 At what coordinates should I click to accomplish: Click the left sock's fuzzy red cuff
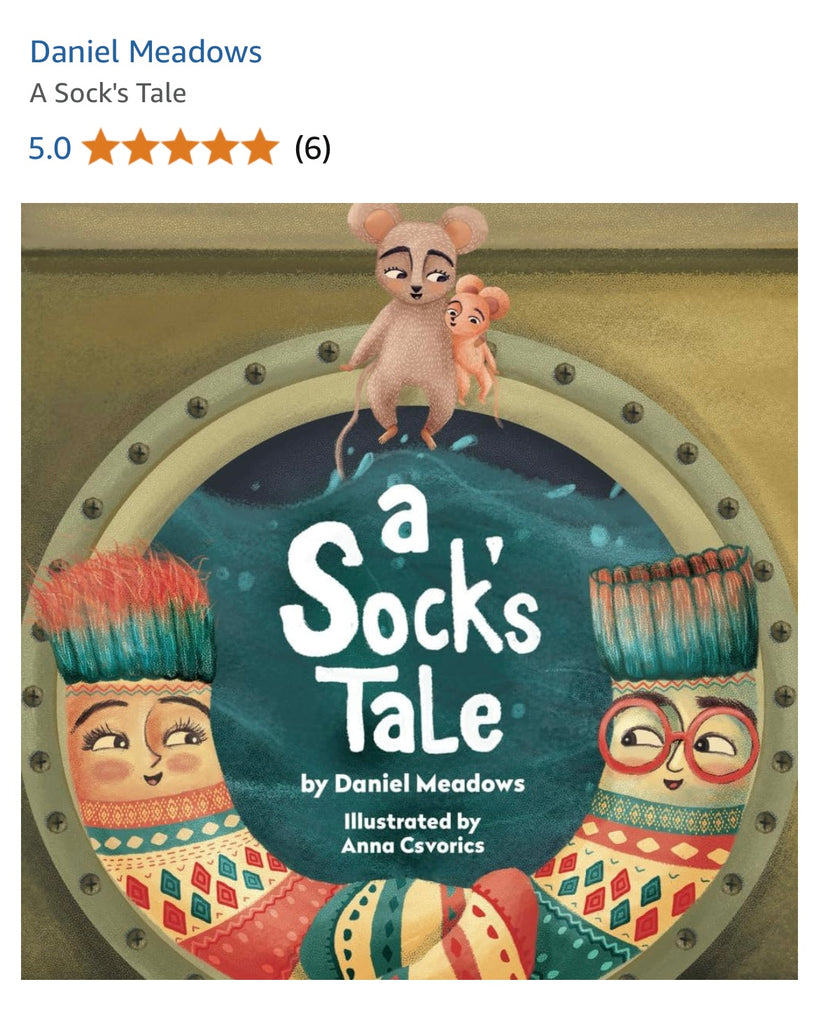tap(123, 614)
